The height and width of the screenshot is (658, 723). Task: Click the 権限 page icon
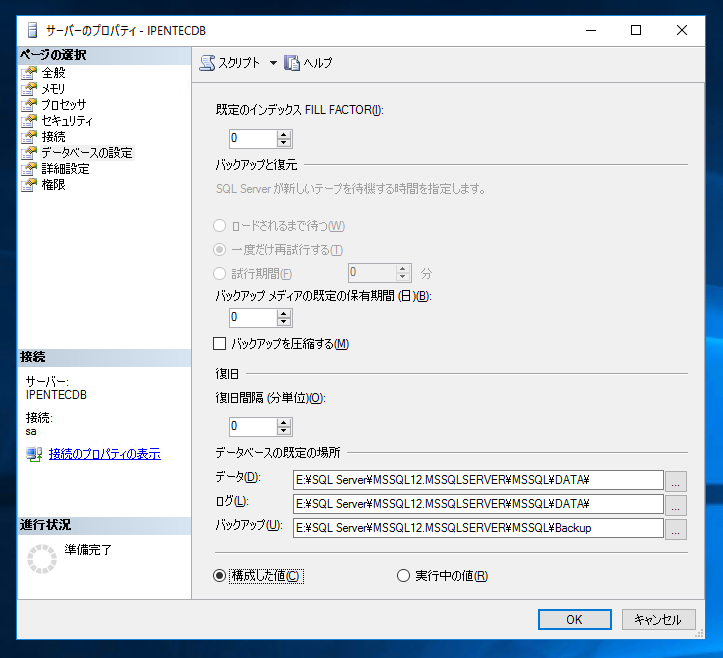pyautogui.click(x=29, y=184)
